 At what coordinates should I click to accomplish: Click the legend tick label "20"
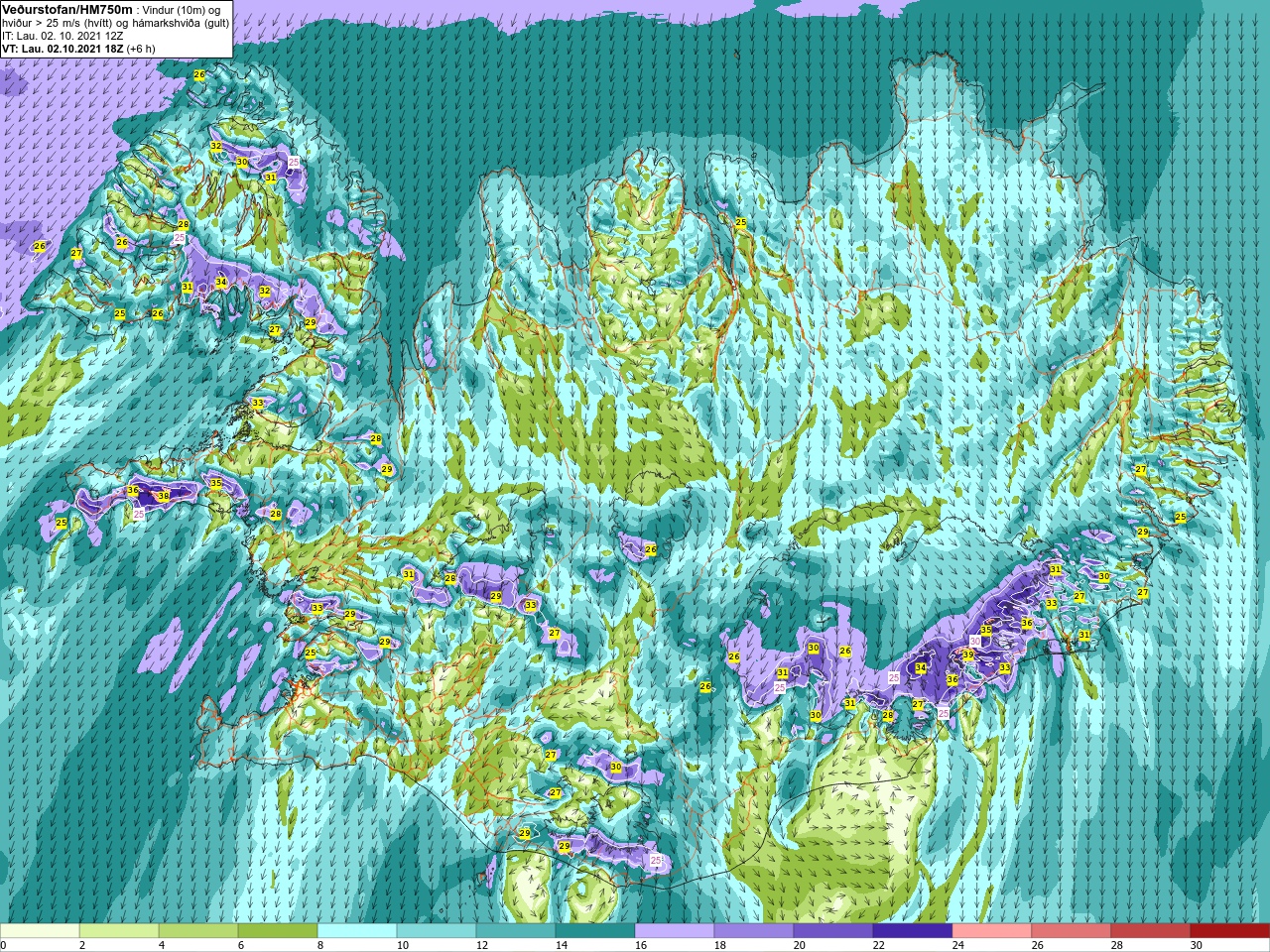coord(800,945)
